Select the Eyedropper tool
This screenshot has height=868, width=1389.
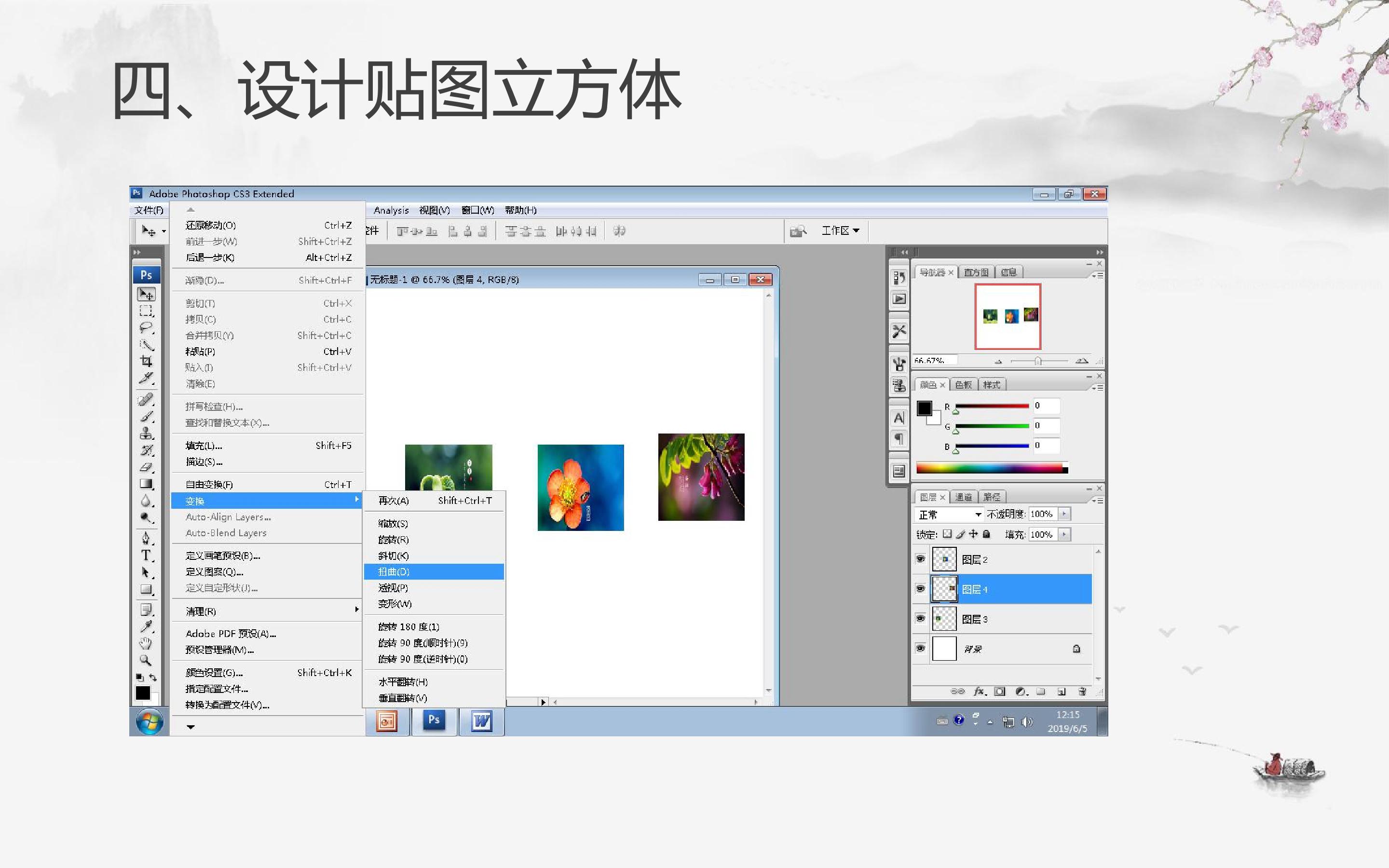coord(146,626)
